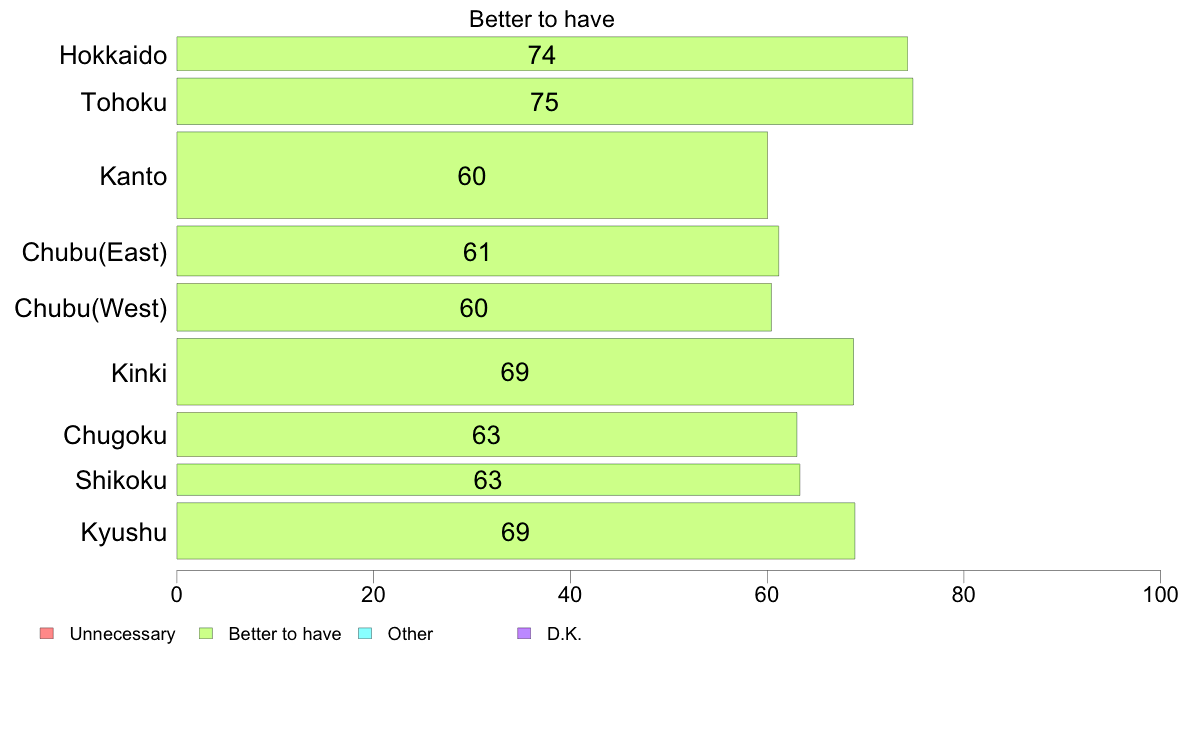This screenshot has width=1188, height=736.
Task: Select the Chubu(West) bar showing 60
Action: coord(474,307)
